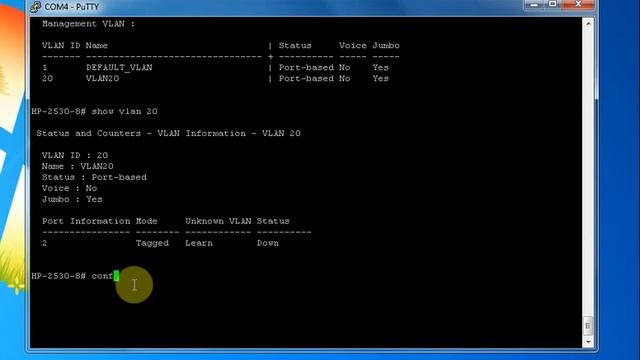Click the COM4 - PuTTY window title
This screenshot has height=360, width=640.
[71, 7]
